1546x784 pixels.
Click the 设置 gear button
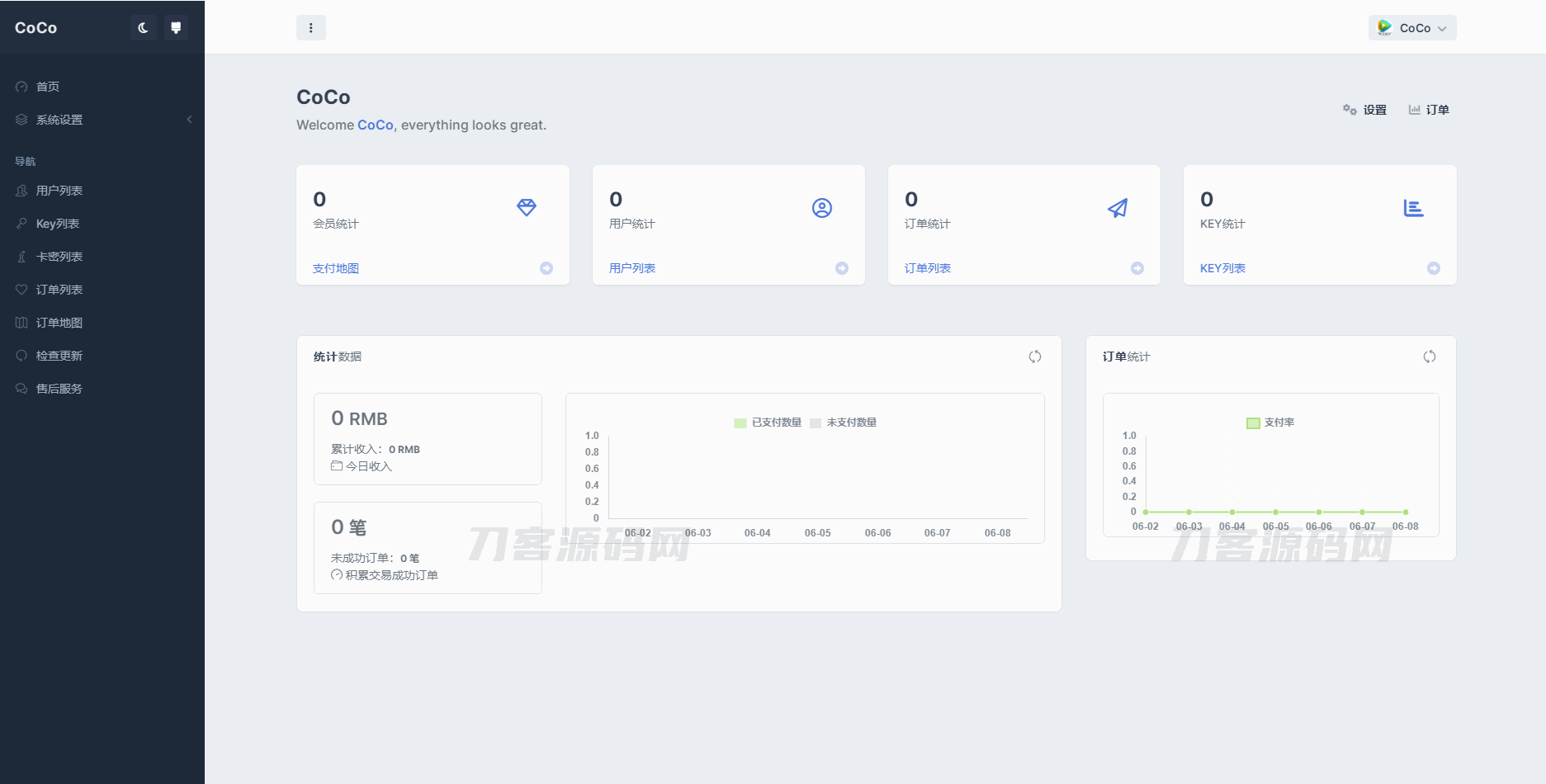[x=1365, y=110]
